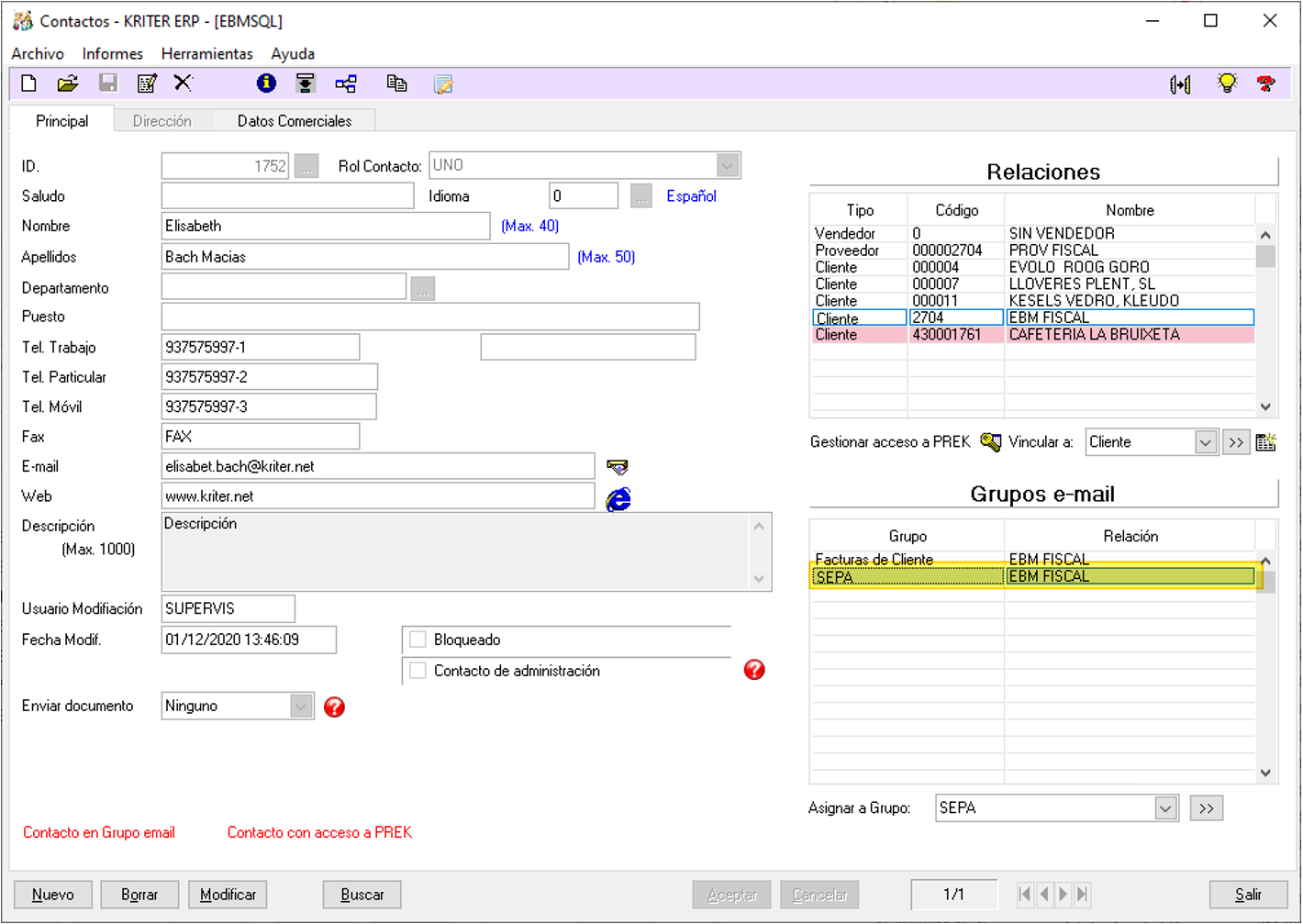Go to last record navigation arrow
This screenshot has width=1303, height=924.
(x=1083, y=894)
